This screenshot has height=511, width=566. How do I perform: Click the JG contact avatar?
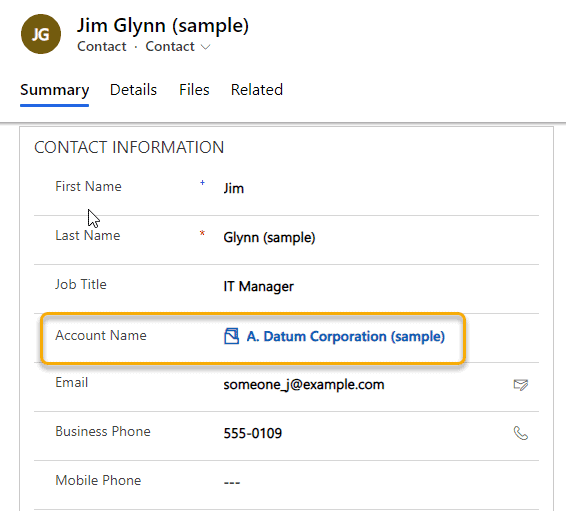(41, 34)
